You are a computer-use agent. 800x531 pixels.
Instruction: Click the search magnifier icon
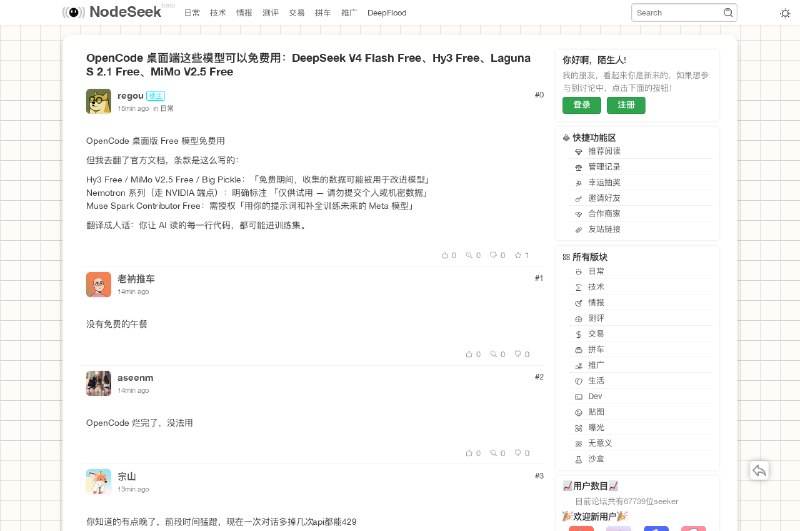coord(728,13)
